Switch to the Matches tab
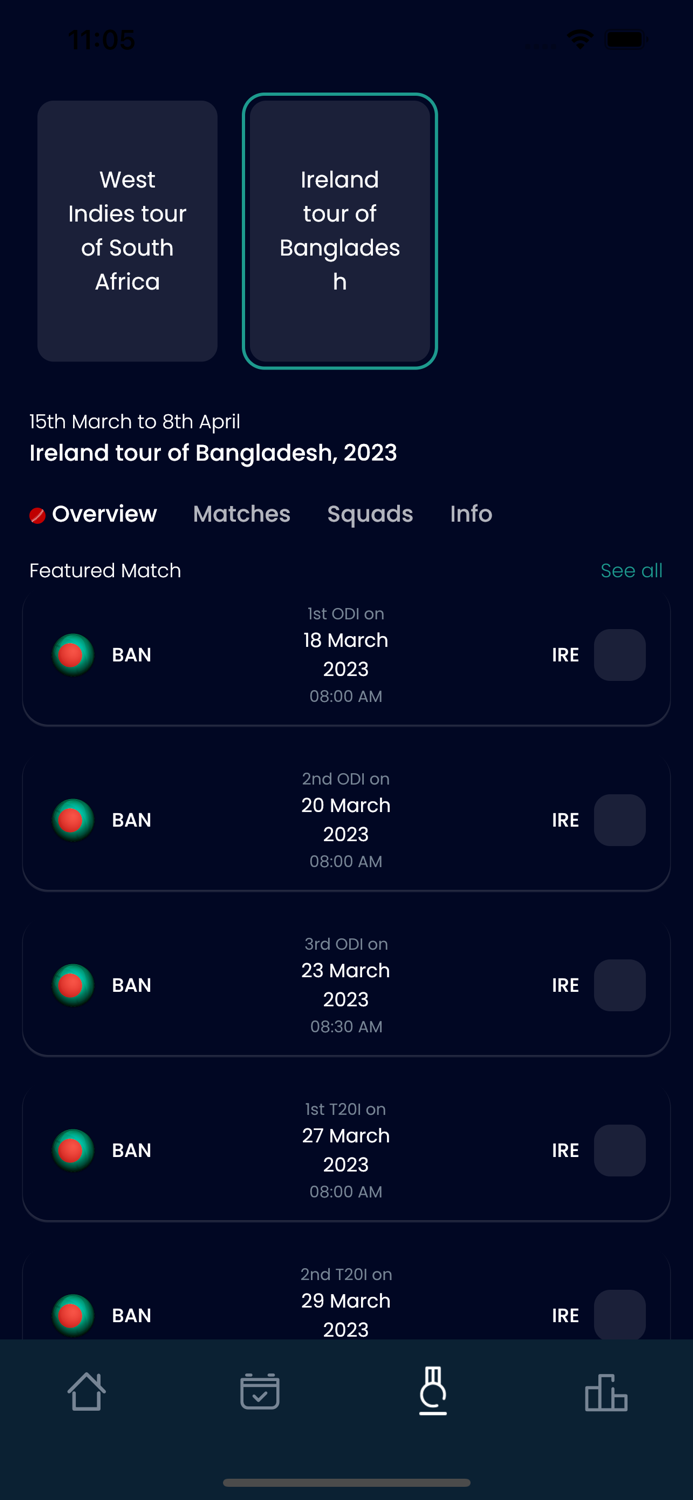 point(241,514)
